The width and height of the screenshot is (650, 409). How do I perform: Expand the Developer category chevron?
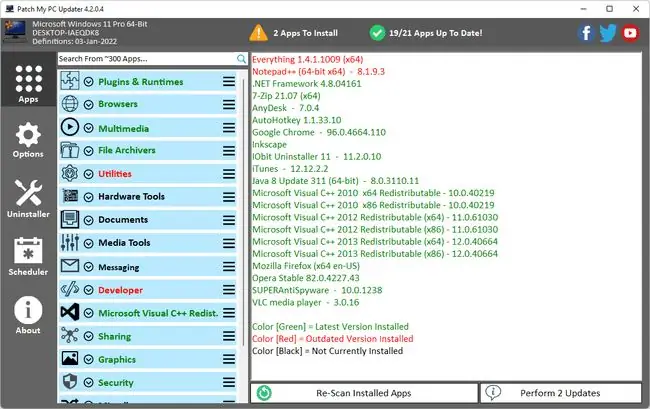[x=88, y=290]
